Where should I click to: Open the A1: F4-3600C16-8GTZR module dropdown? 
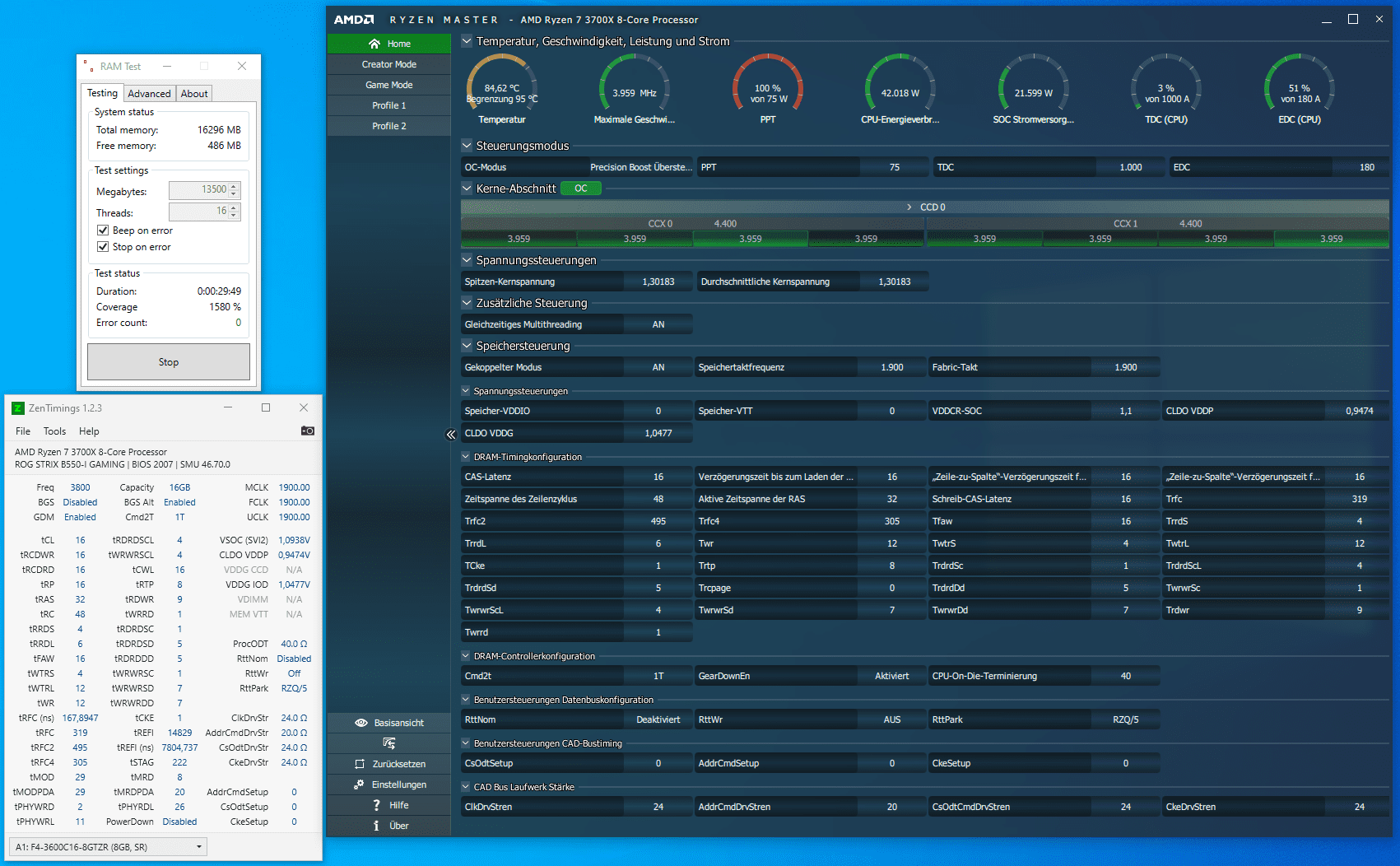coord(108,846)
